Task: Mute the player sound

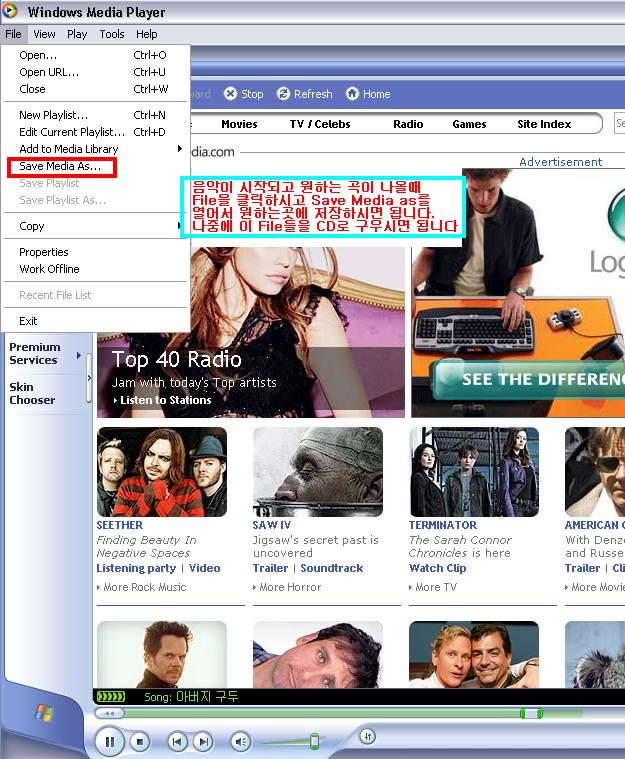Action: pyautogui.click(x=241, y=741)
